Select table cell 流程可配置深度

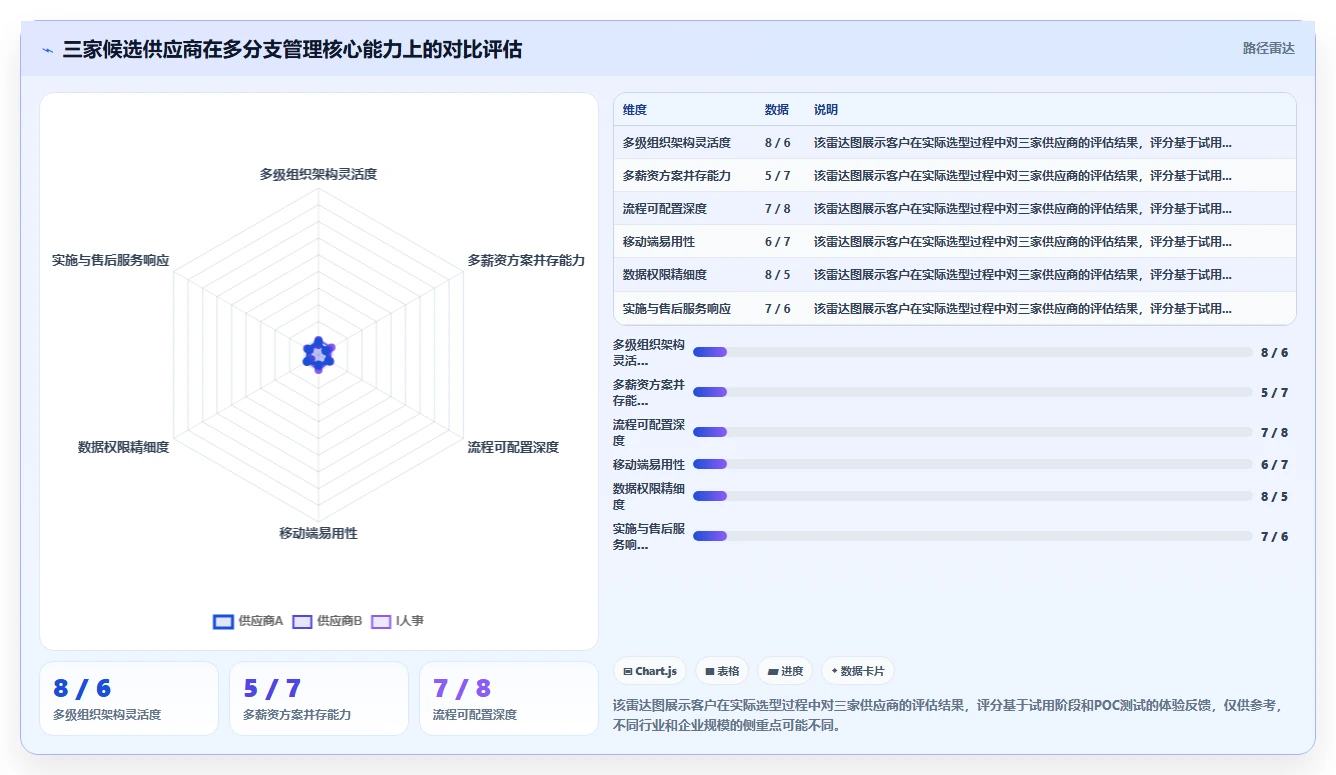665,209
